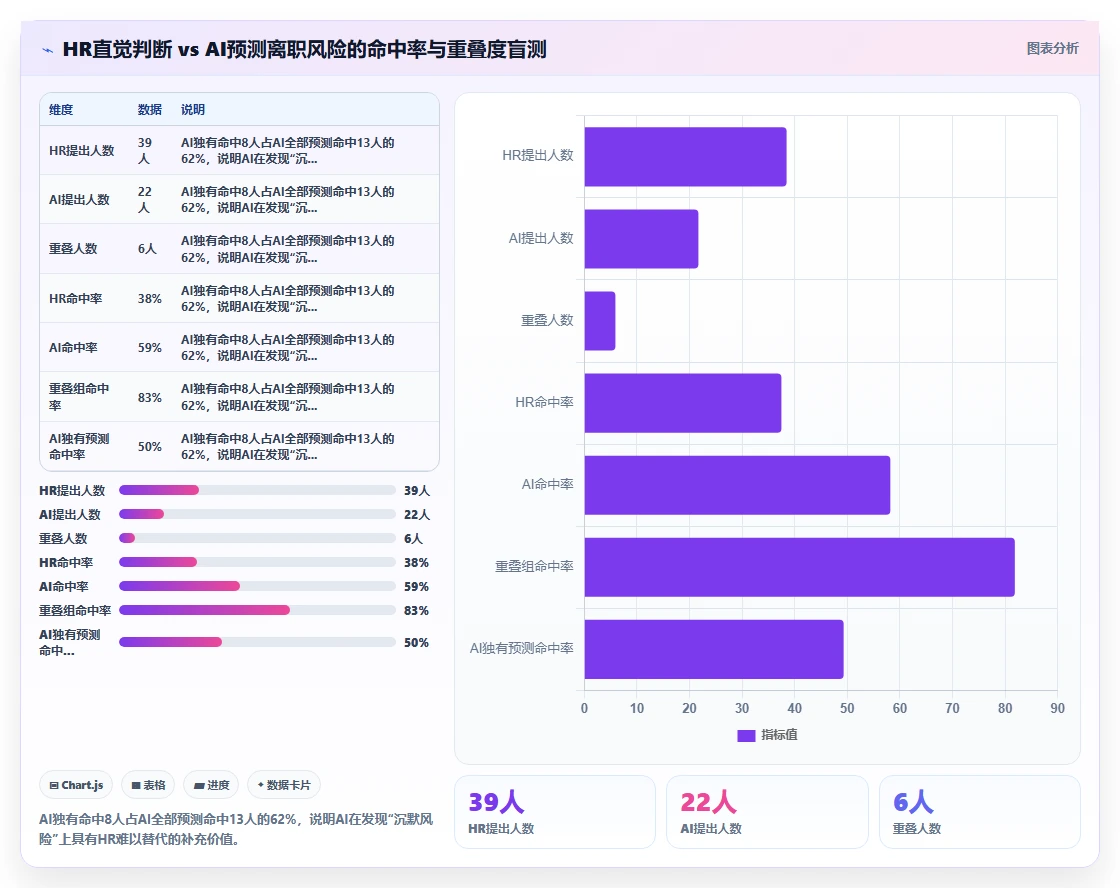This screenshot has width=1120, height=888.
Task: Click the 59% cell in the table
Action: [150, 348]
